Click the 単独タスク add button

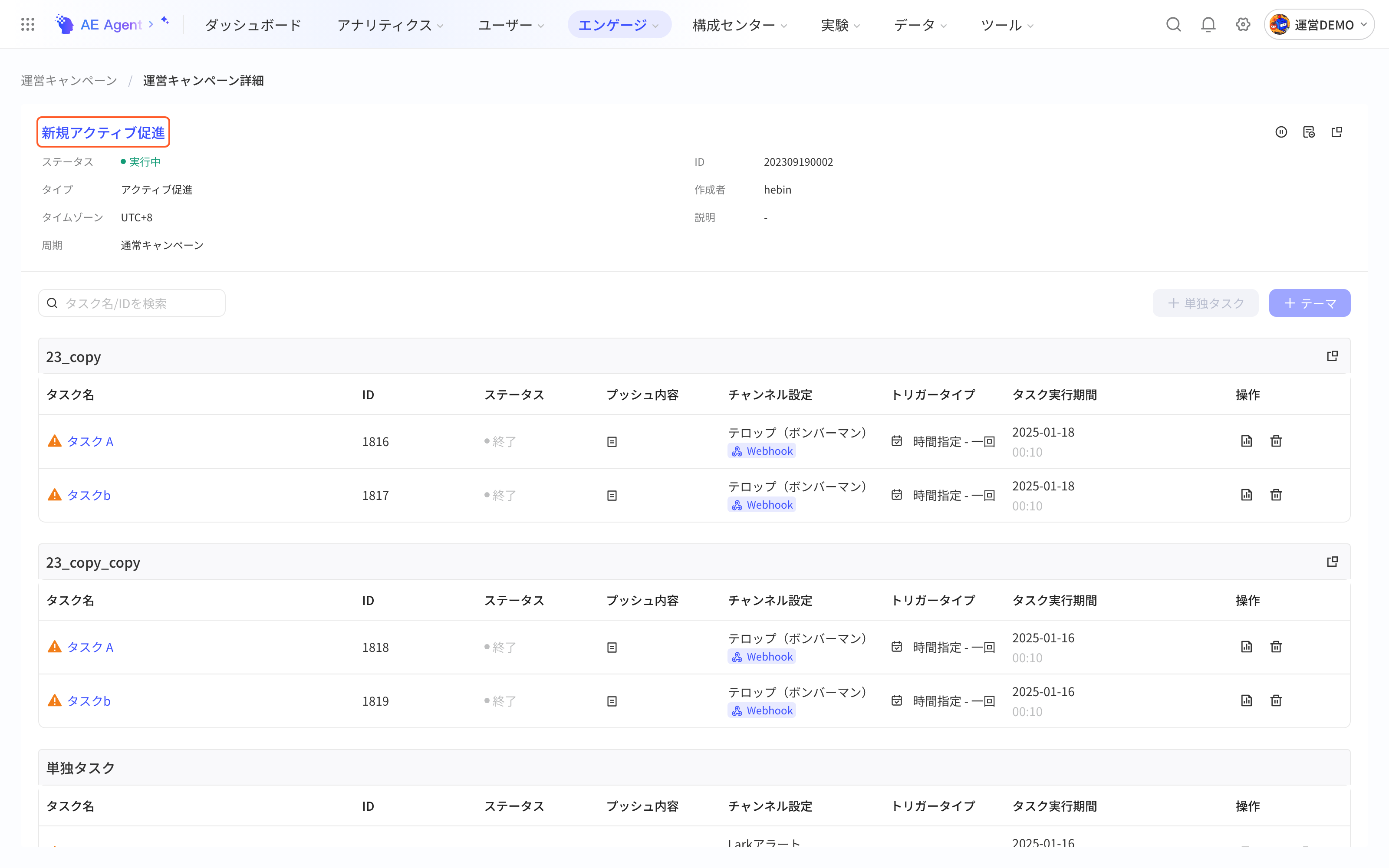pyautogui.click(x=1205, y=303)
